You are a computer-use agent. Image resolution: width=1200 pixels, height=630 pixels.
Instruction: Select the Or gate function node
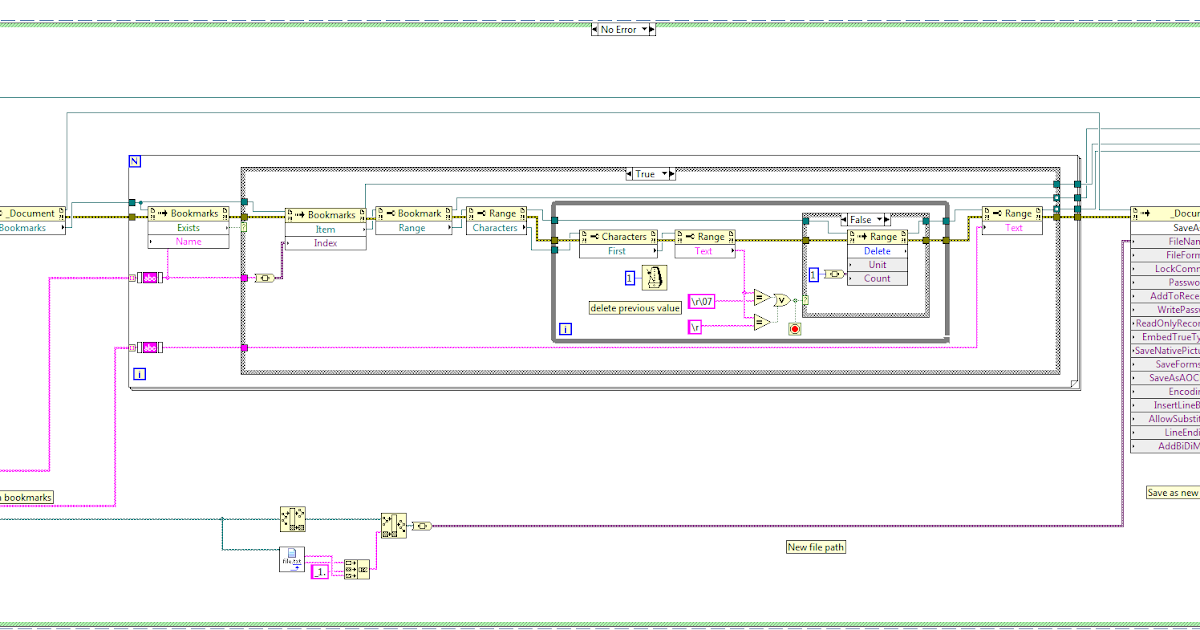(x=781, y=300)
